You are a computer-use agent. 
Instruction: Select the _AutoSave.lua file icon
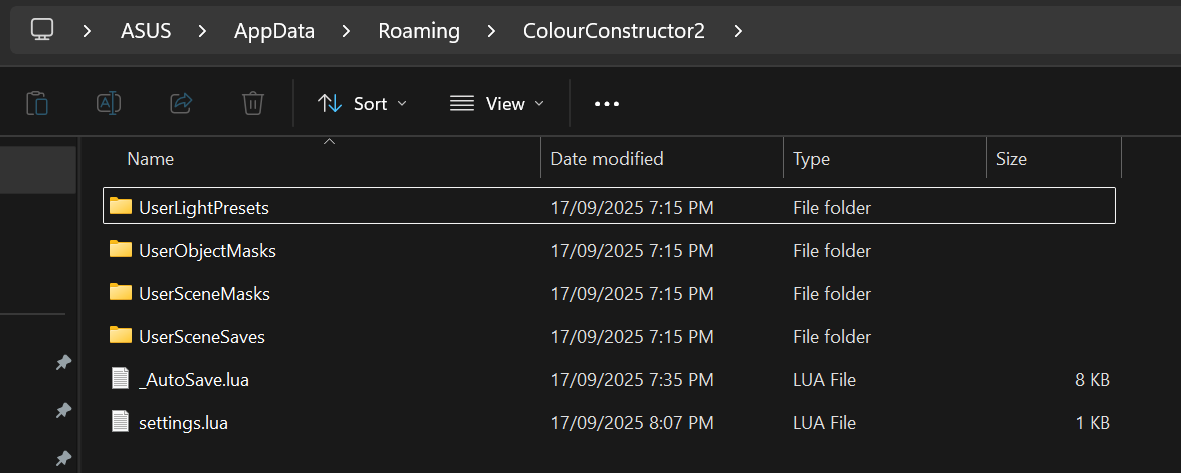(x=121, y=379)
